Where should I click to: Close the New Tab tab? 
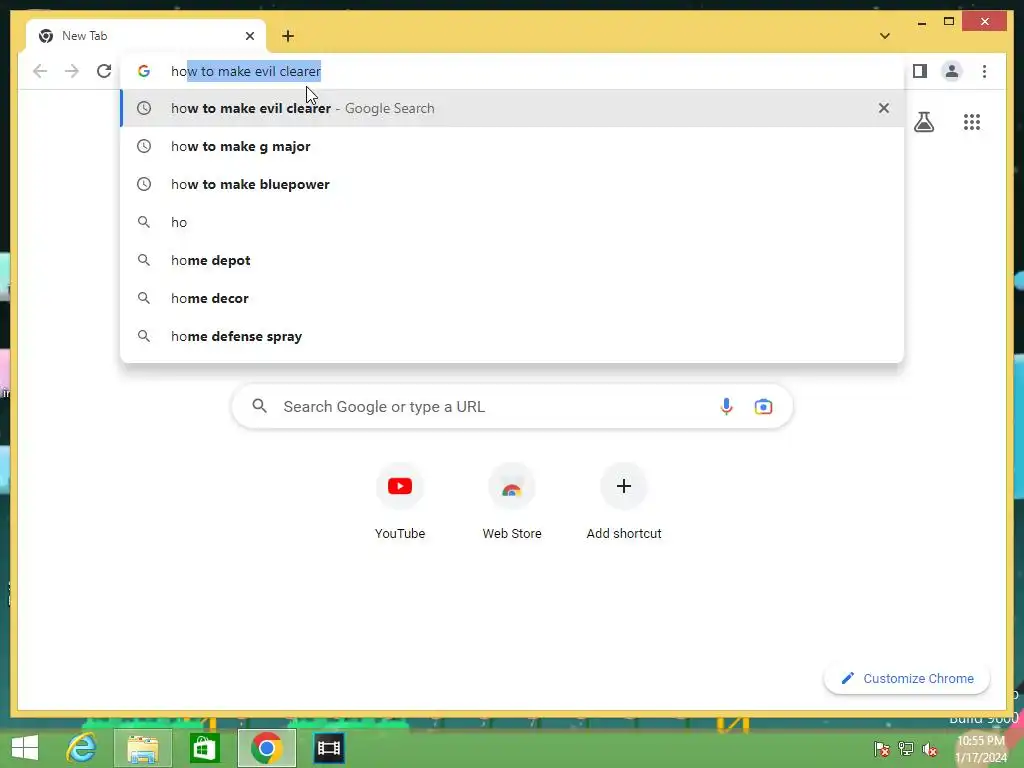coord(249,36)
